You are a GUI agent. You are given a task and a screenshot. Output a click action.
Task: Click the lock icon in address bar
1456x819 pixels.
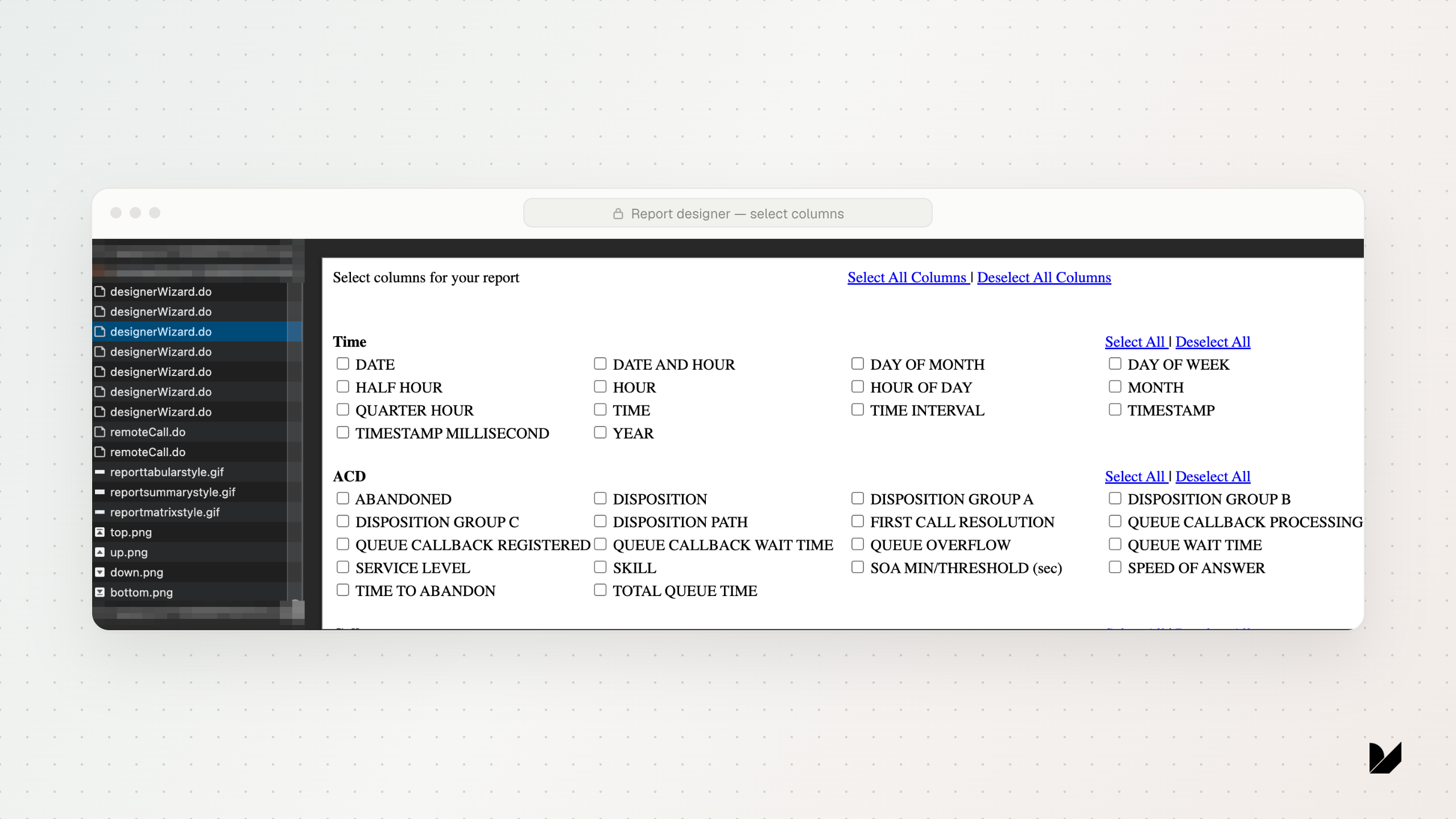pyautogui.click(x=618, y=214)
